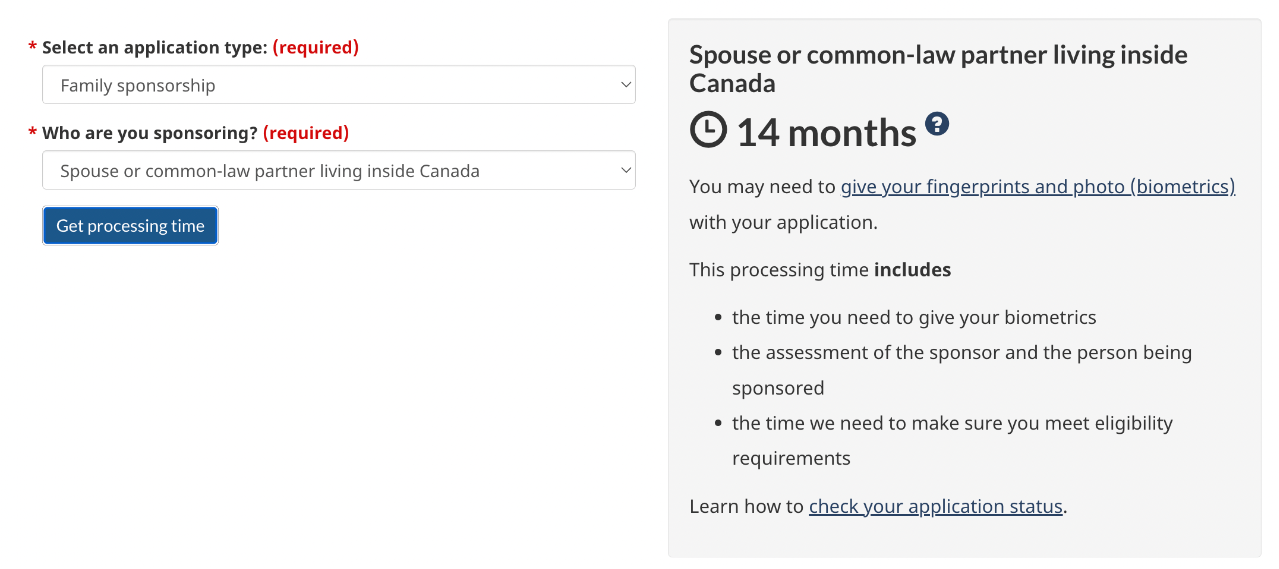Click the 'Learn how to' sentence text

[x=746, y=507]
